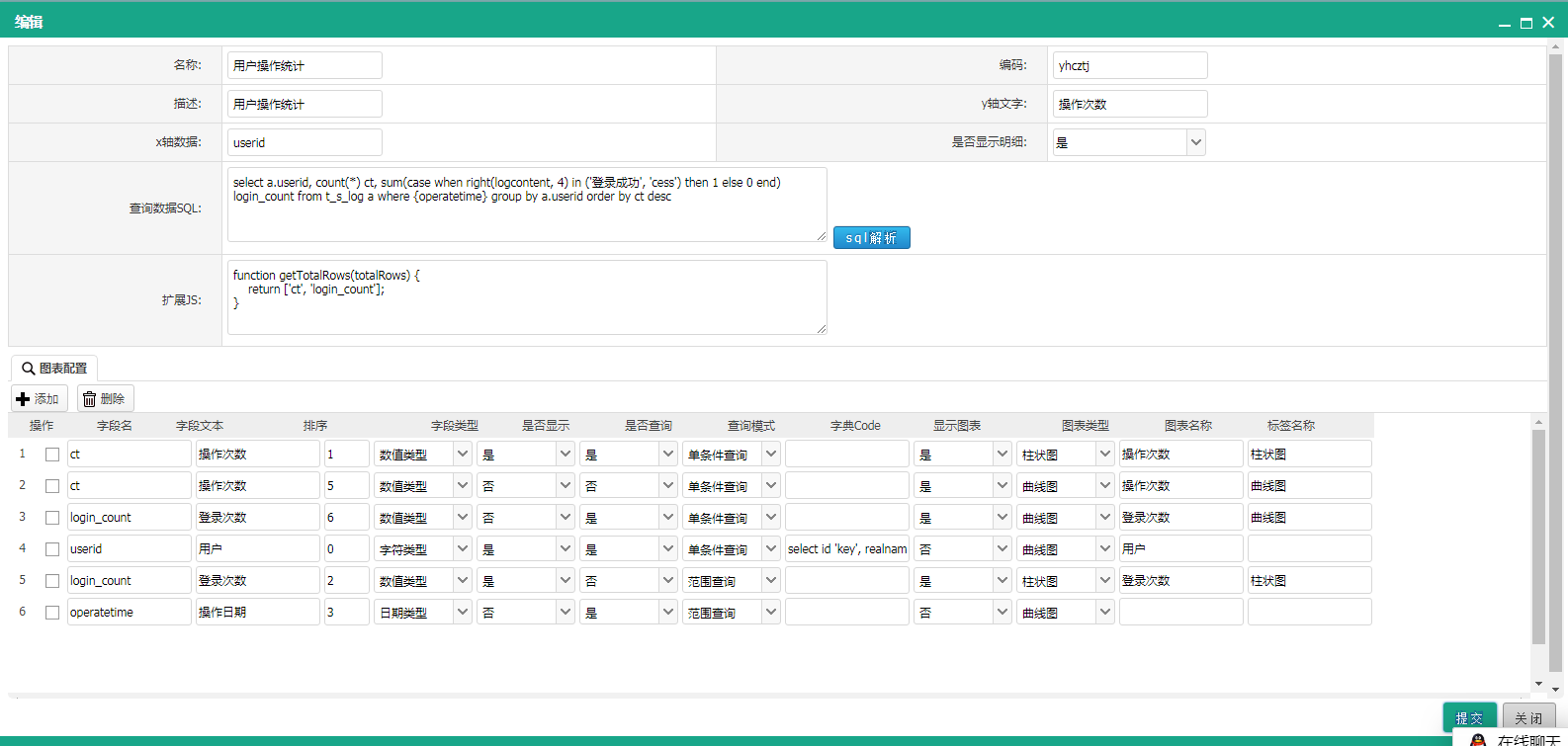Open the 是否显示明细 dropdown
This screenshot has height=746, width=1568.
click(x=1196, y=142)
